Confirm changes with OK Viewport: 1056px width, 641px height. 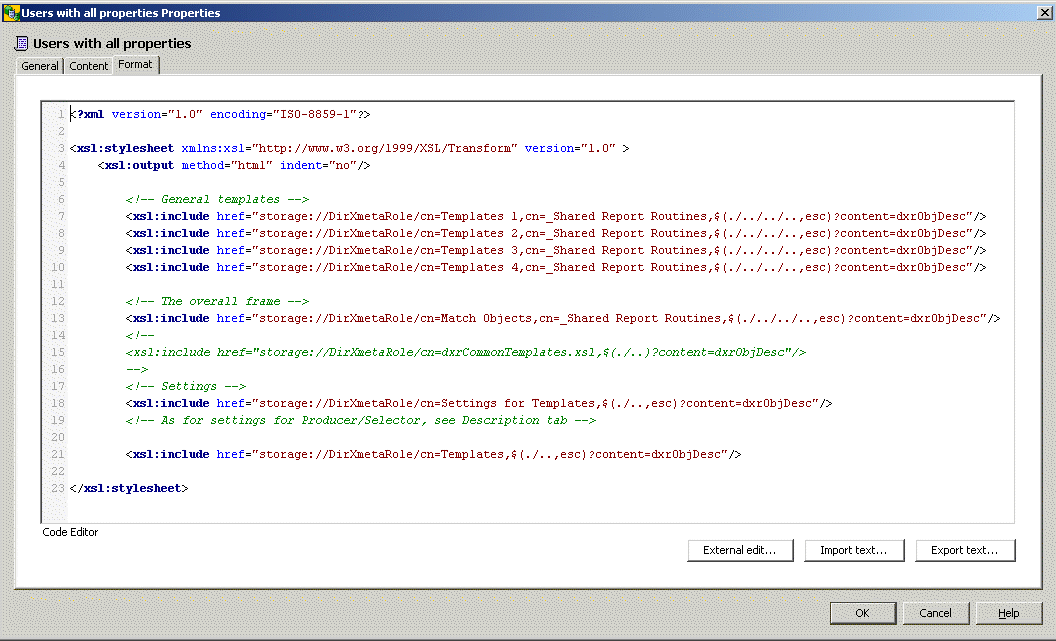coord(862,613)
